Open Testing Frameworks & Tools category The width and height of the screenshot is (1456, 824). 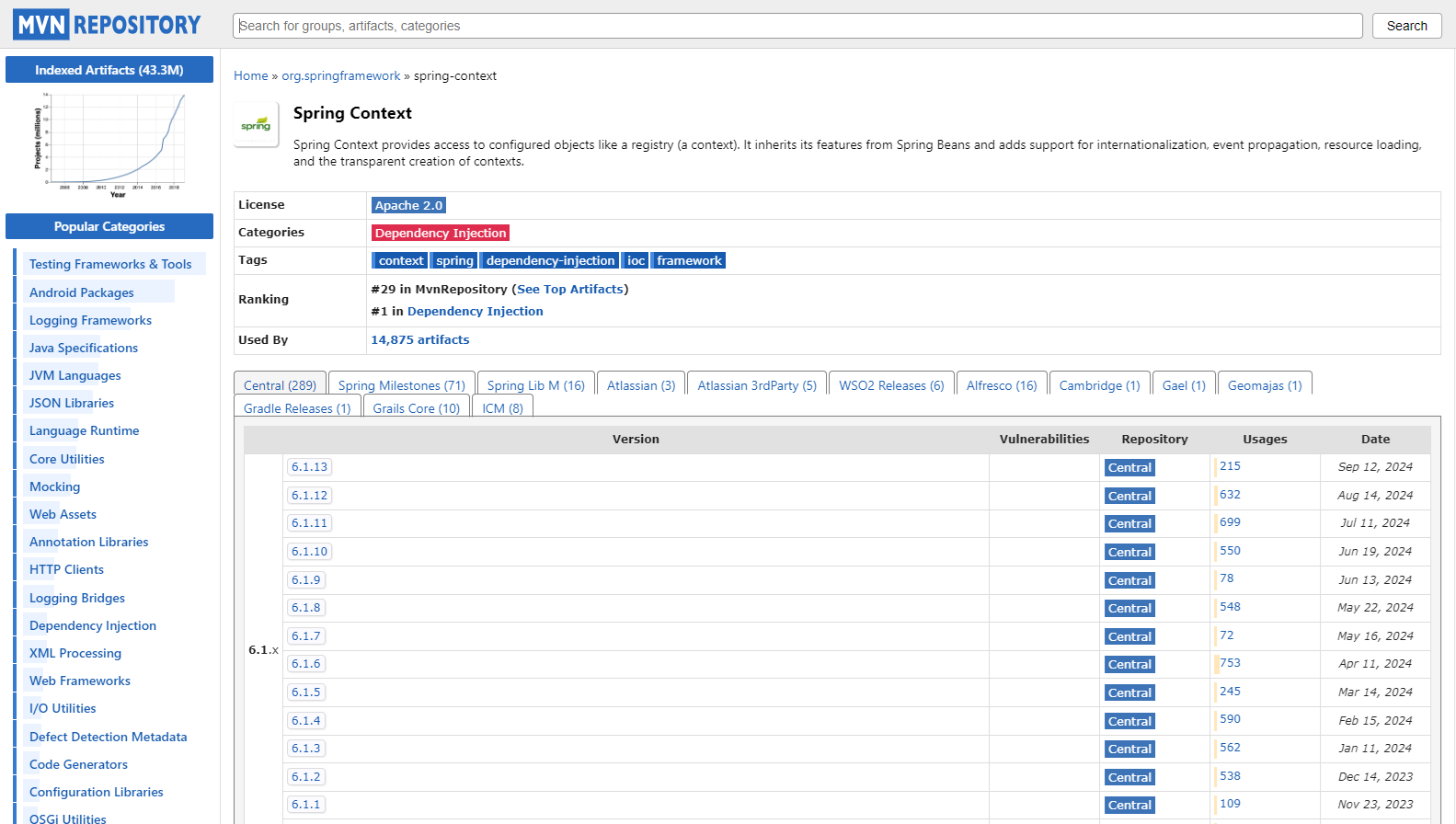tap(110, 265)
